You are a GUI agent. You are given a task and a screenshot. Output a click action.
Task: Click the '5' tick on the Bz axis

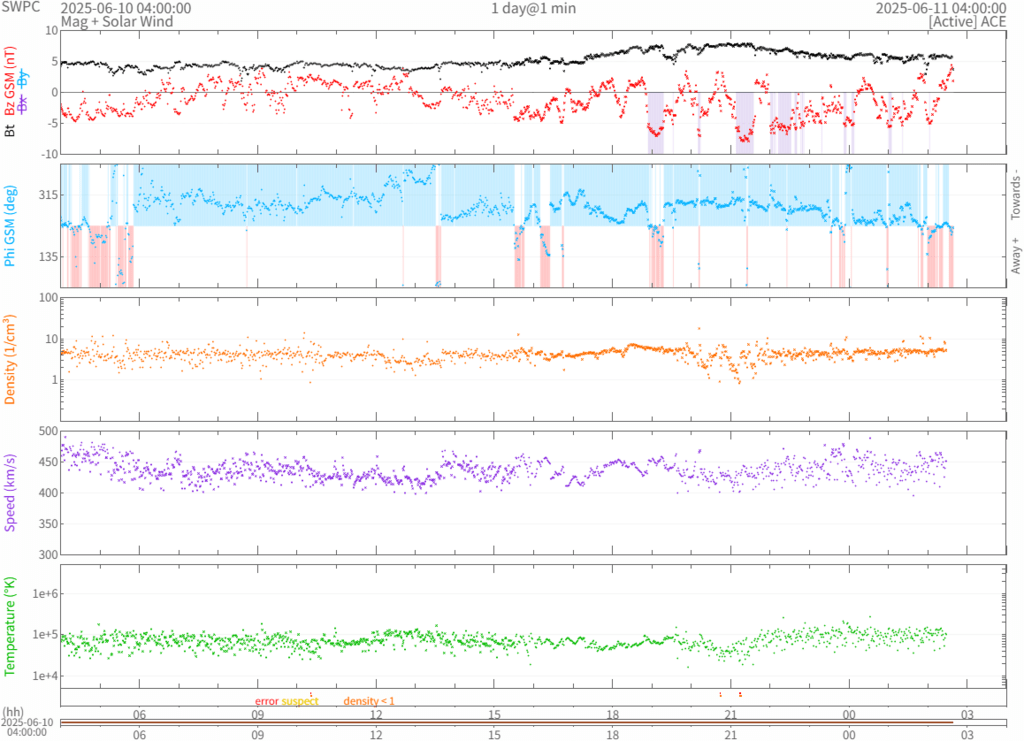(x=55, y=61)
